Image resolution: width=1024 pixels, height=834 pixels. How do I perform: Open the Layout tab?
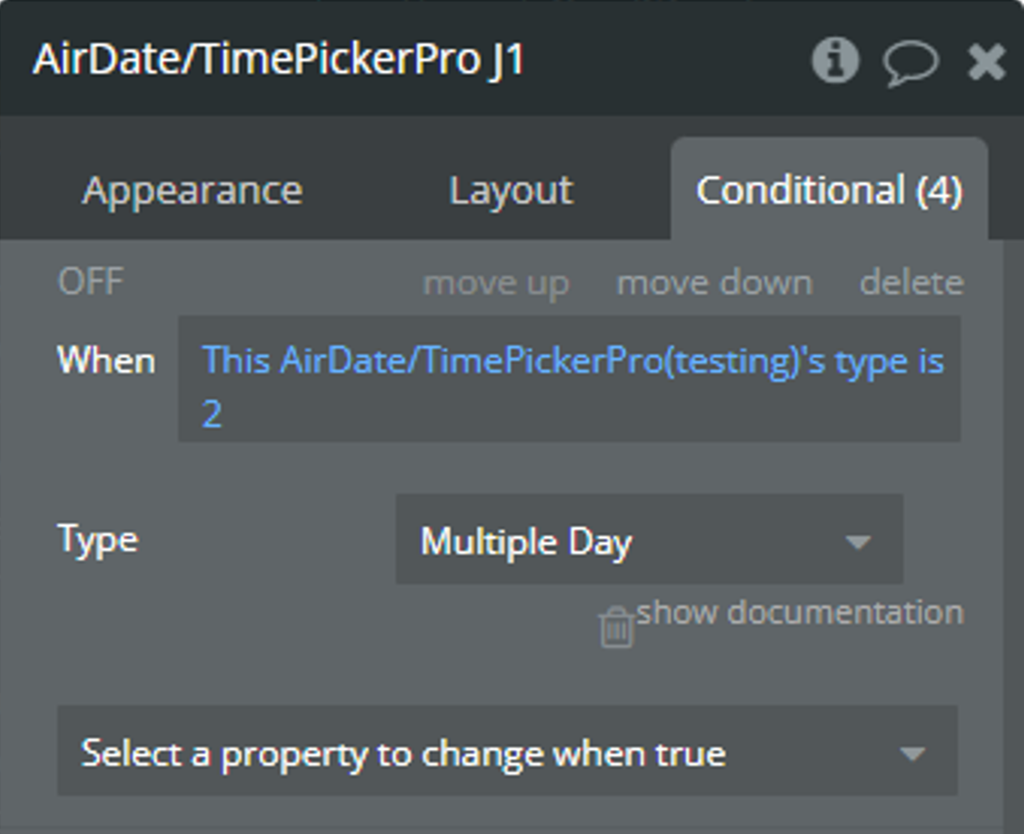coord(510,190)
